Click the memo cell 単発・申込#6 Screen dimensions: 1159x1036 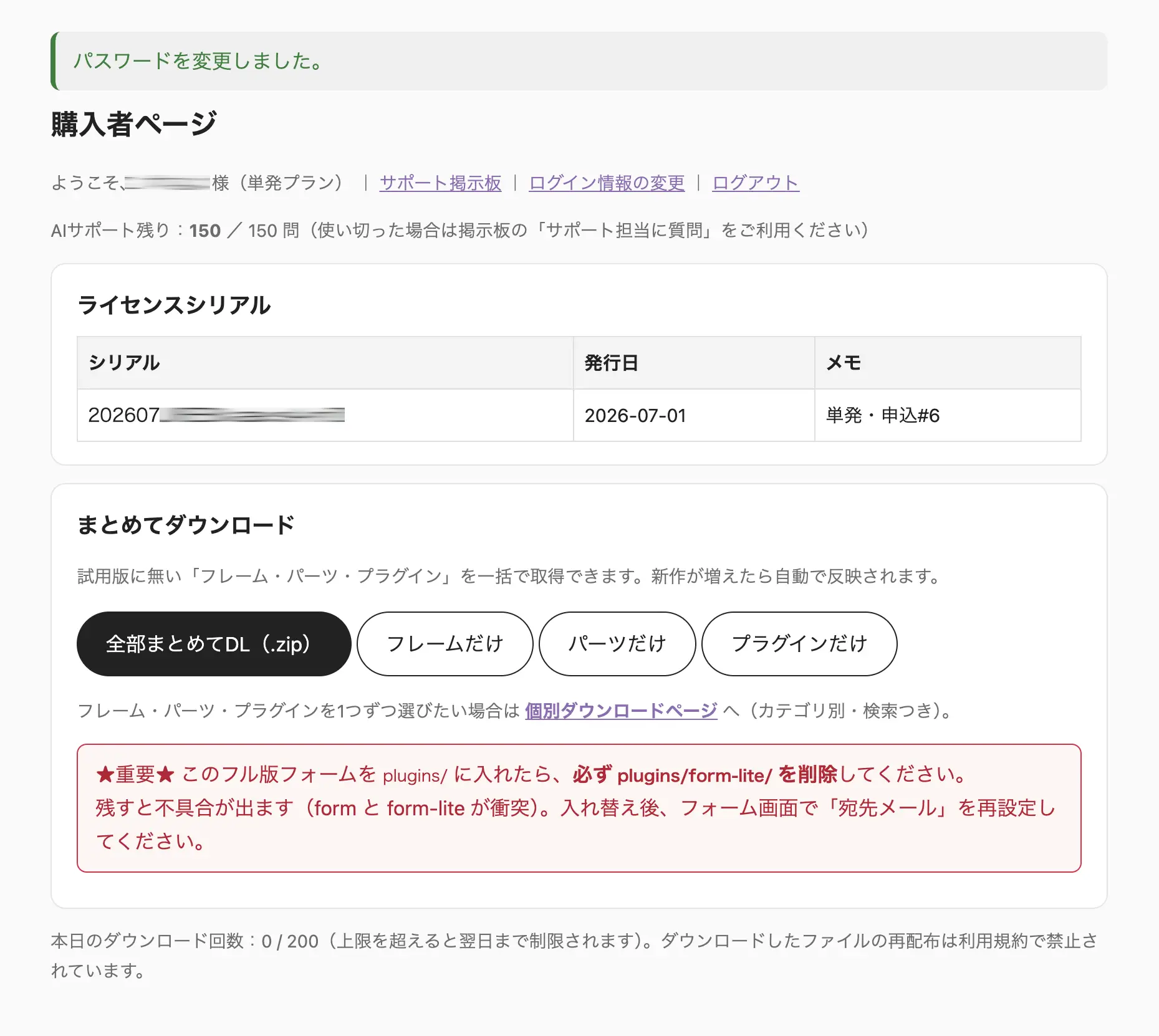pos(948,415)
